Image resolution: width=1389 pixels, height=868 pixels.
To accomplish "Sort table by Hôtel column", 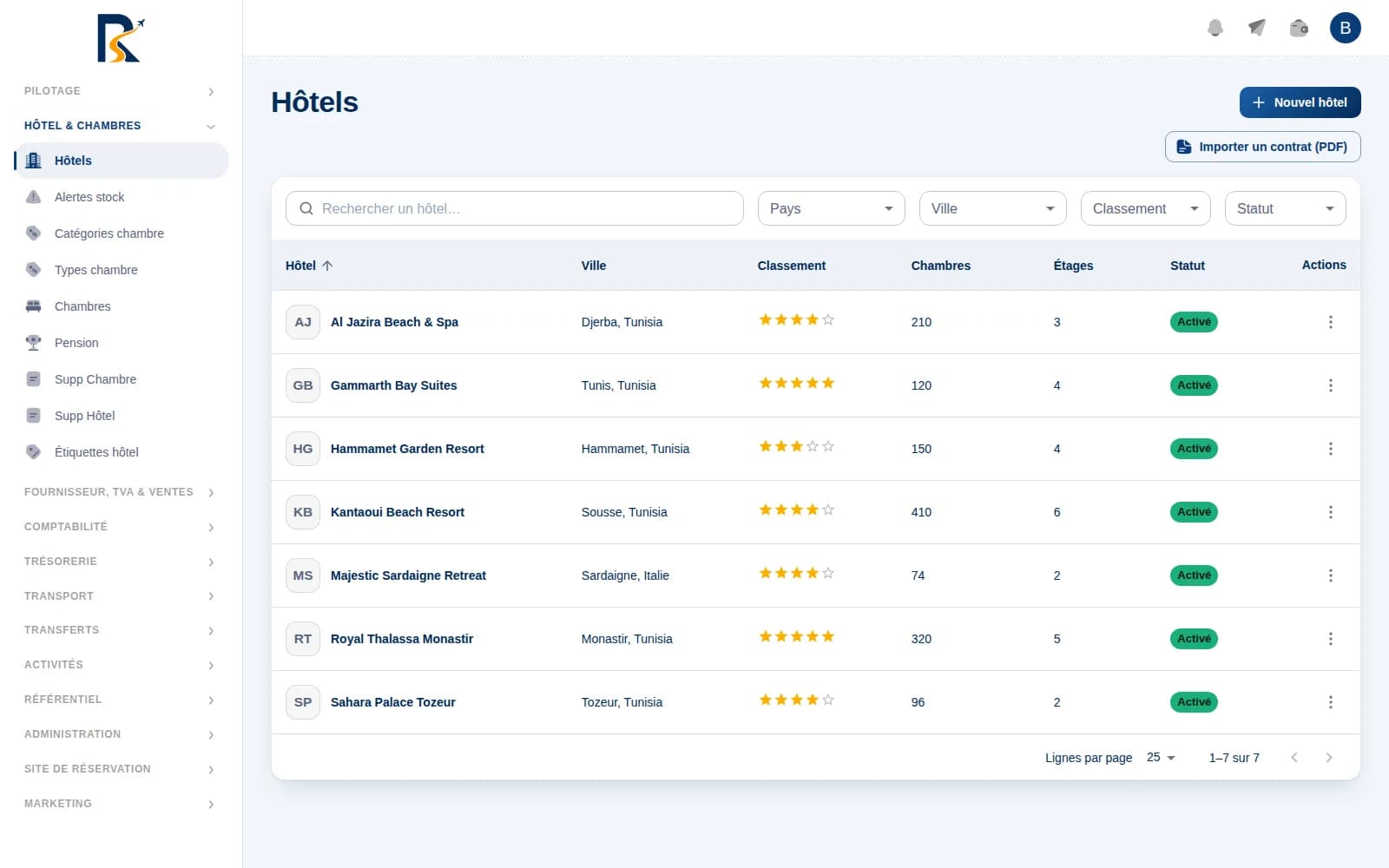I will click(309, 266).
